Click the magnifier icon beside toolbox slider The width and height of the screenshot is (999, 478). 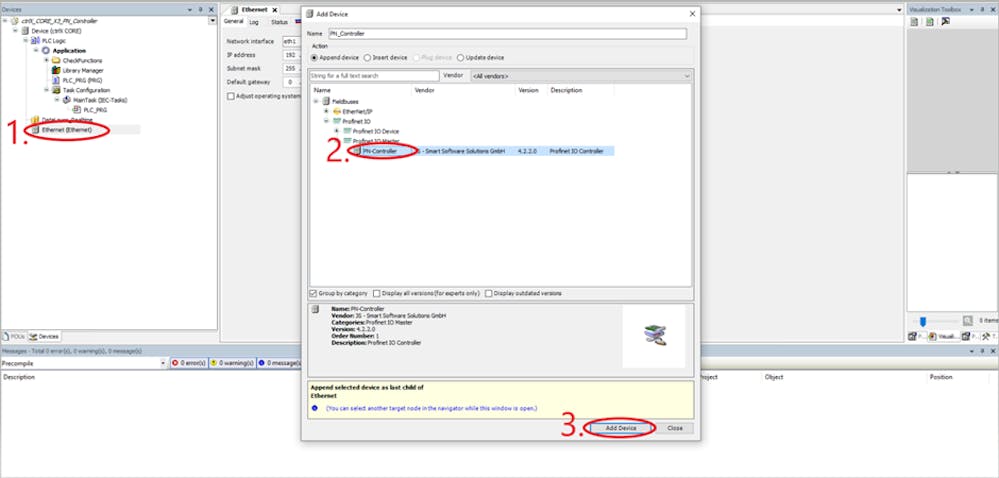(967, 321)
